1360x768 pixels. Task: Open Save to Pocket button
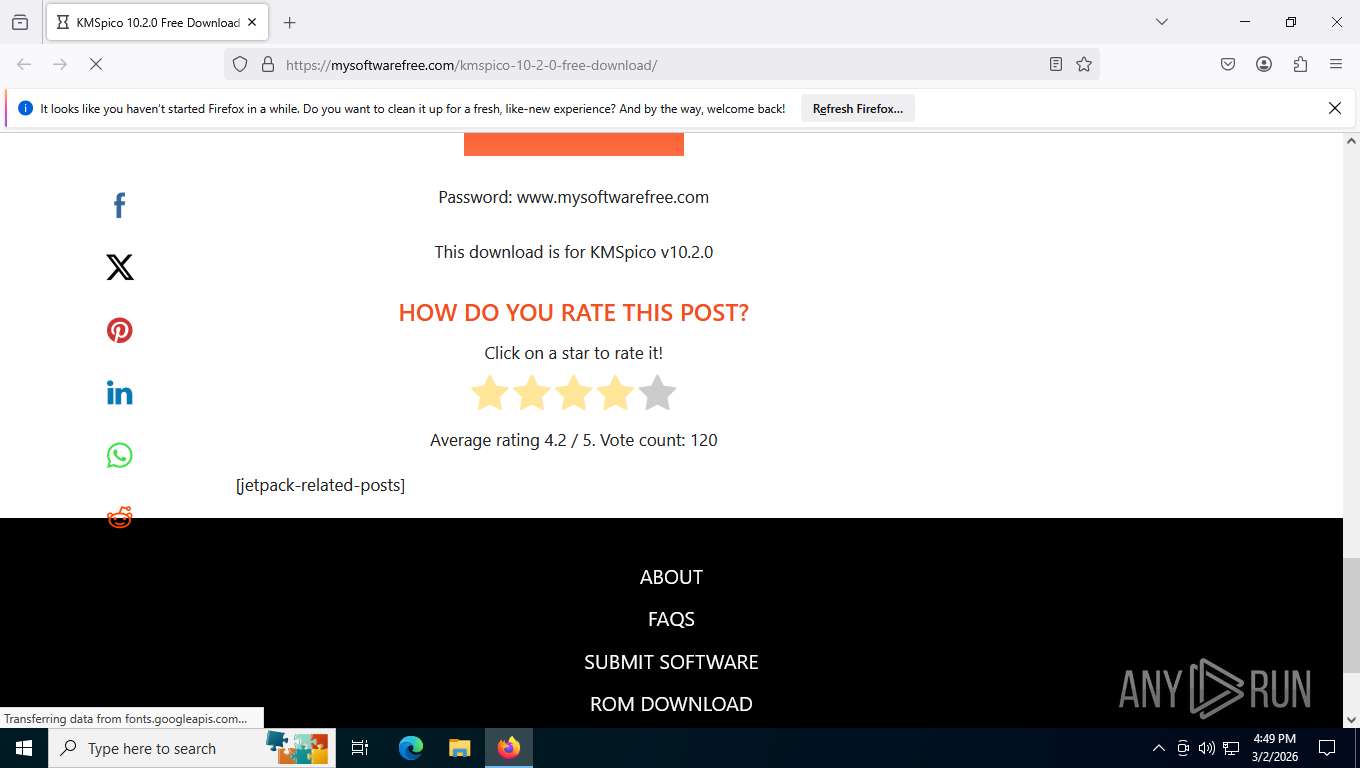[x=1228, y=64]
